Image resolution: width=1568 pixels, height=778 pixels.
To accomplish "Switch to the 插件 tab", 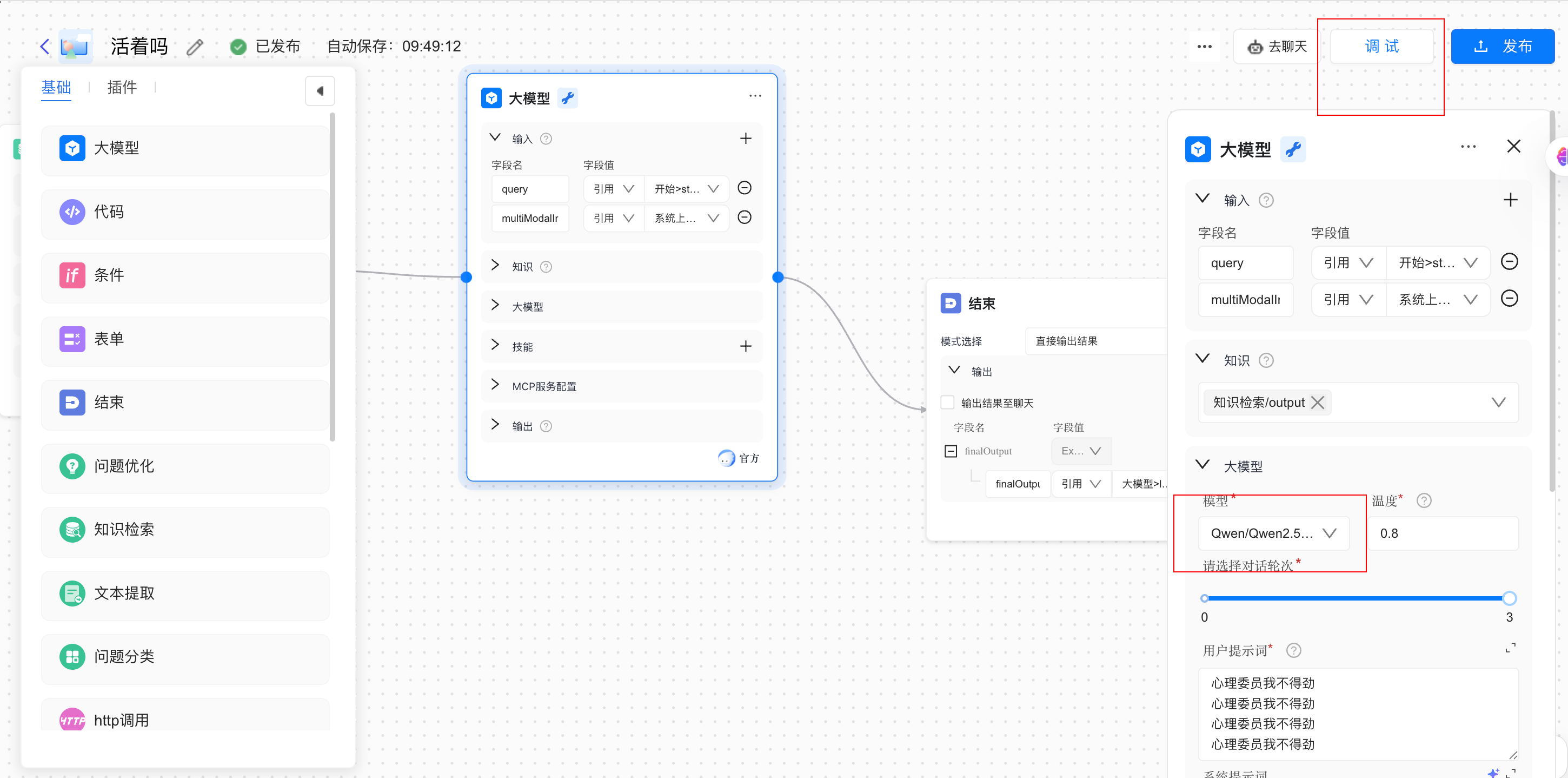I will click(122, 87).
